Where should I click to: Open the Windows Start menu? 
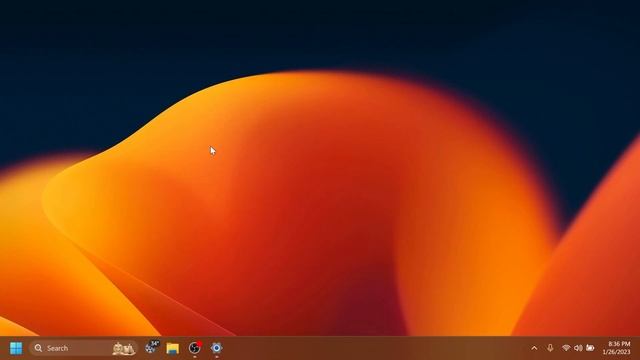tap(16, 348)
